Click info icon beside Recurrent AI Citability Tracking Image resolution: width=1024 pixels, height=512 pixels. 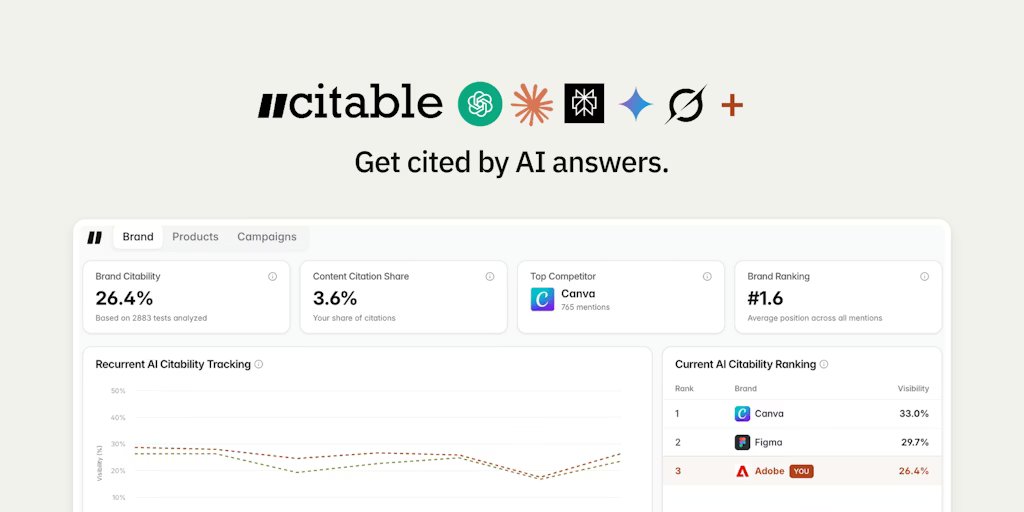click(259, 365)
